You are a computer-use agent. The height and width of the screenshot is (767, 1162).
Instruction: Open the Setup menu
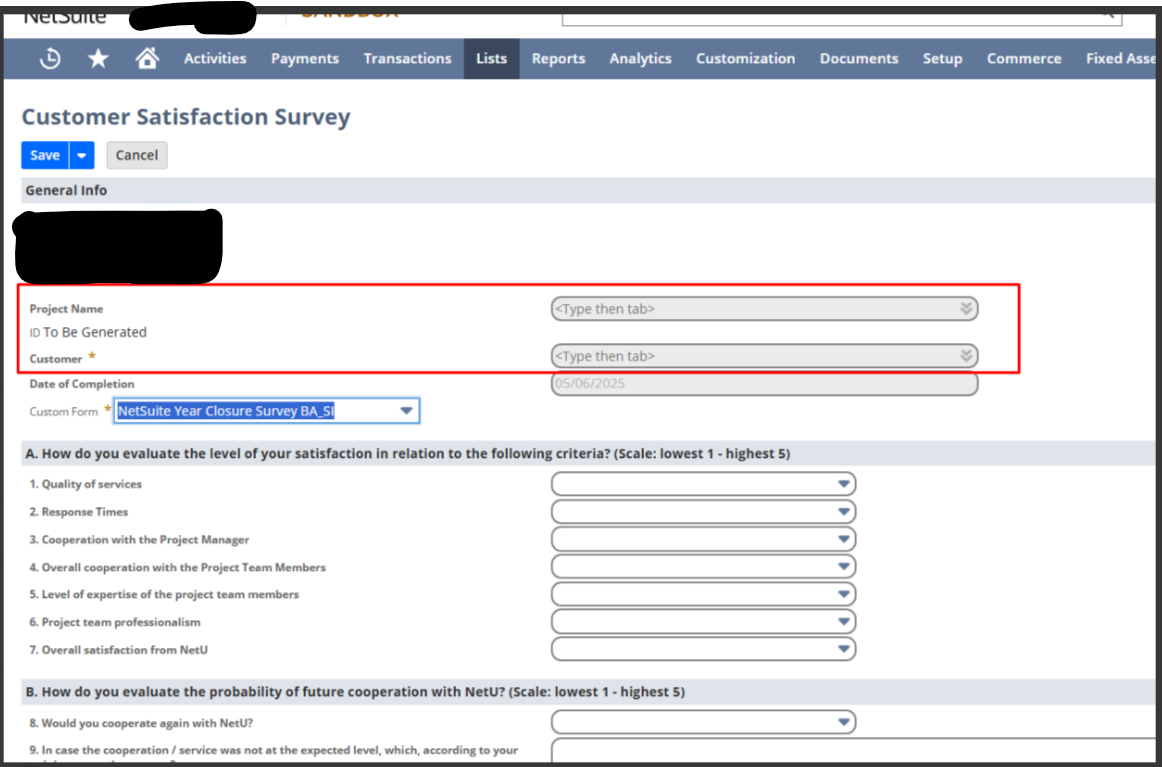coord(942,59)
